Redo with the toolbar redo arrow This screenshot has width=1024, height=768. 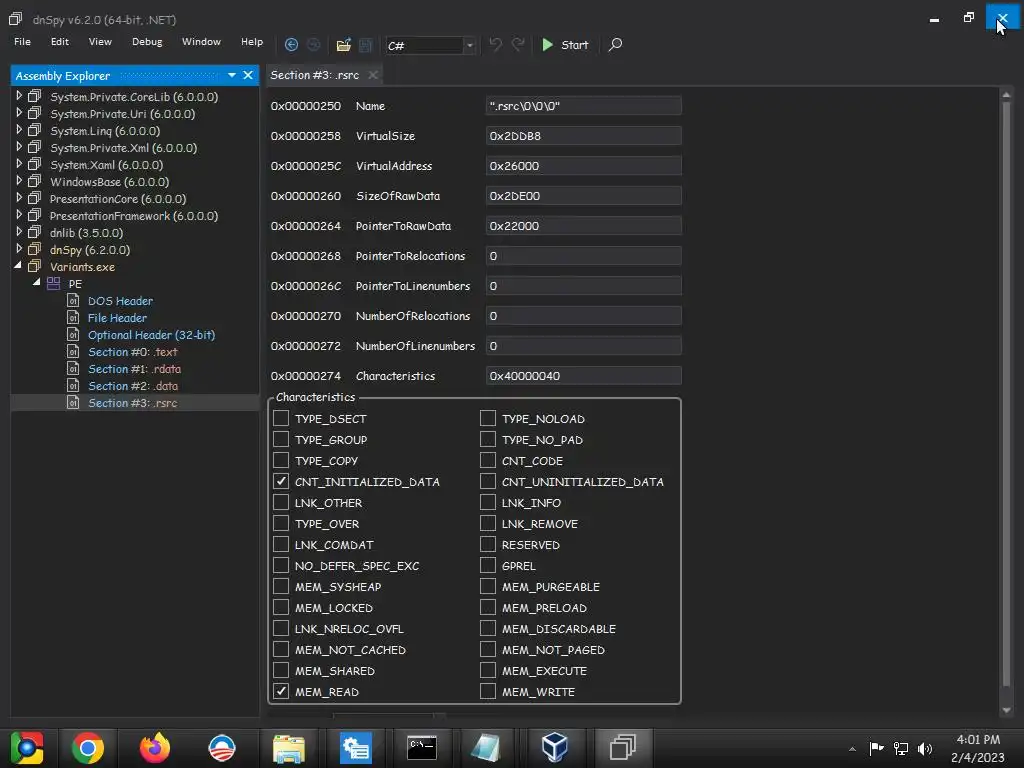(x=518, y=44)
